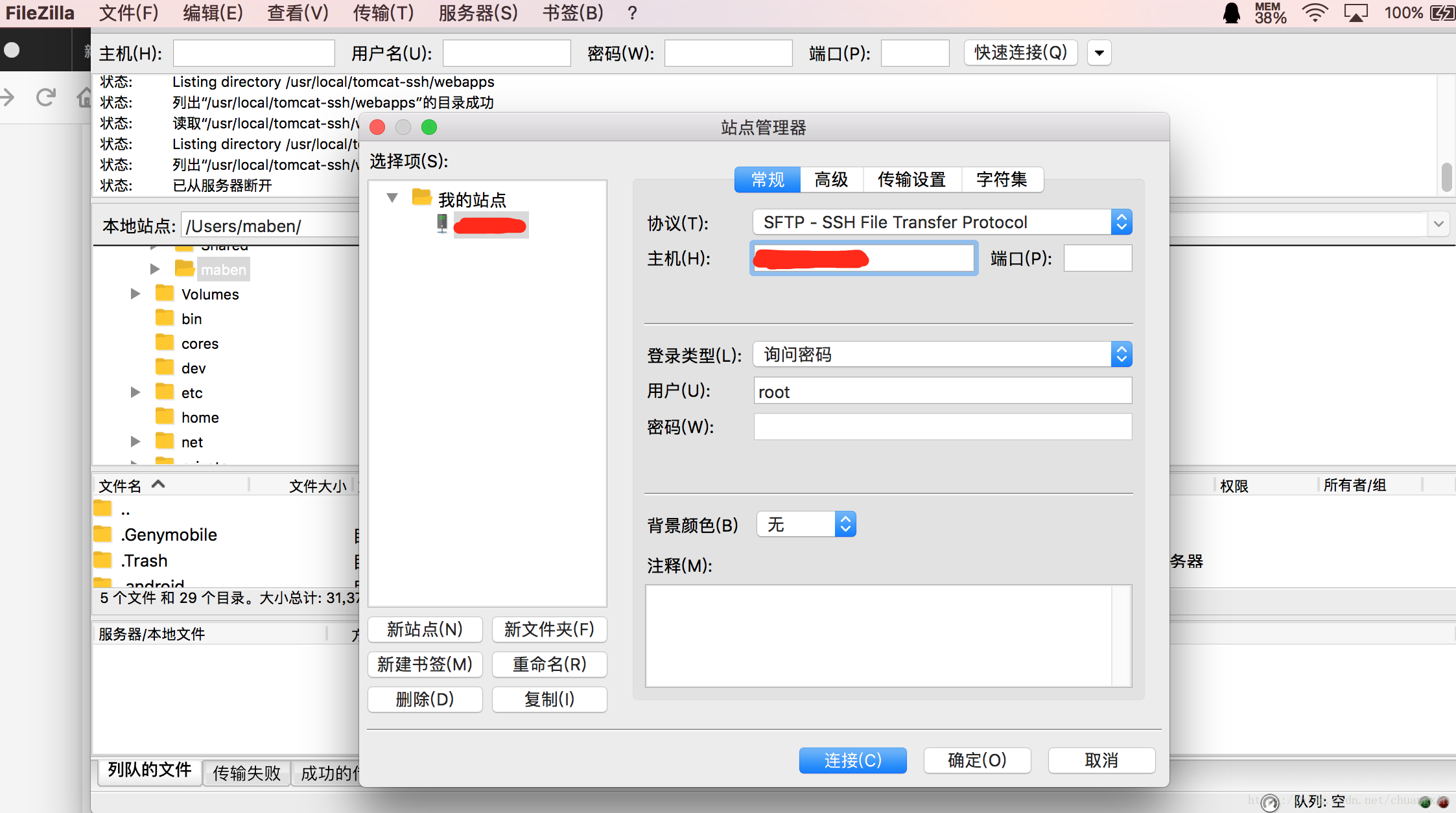Click the Volumes folder icon
The height and width of the screenshot is (813, 1456).
click(165, 293)
